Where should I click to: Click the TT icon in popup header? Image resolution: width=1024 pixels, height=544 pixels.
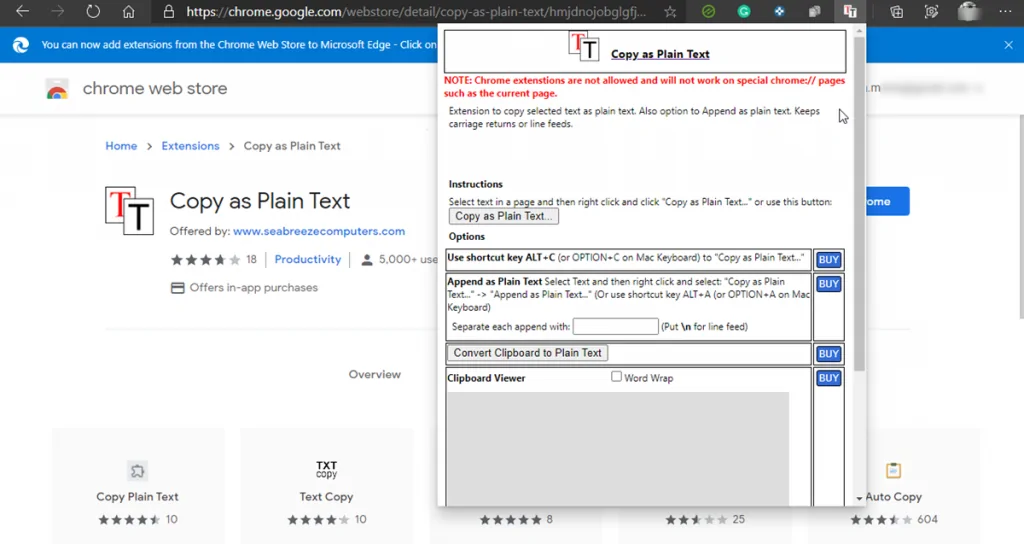coord(583,46)
